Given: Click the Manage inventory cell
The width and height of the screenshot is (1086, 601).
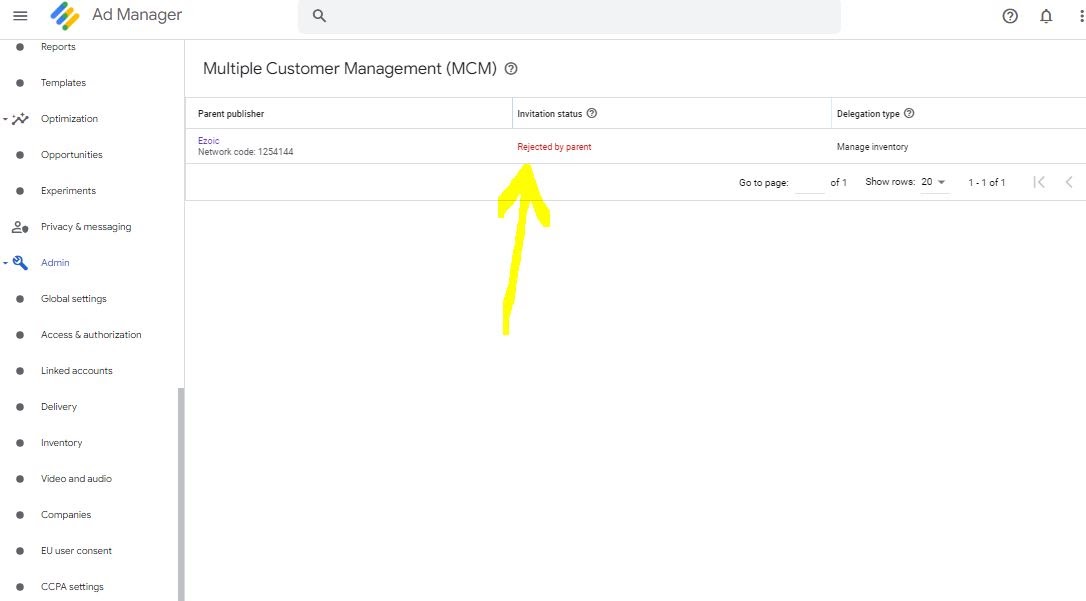Looking at the screenshot, I should [872, 147].
